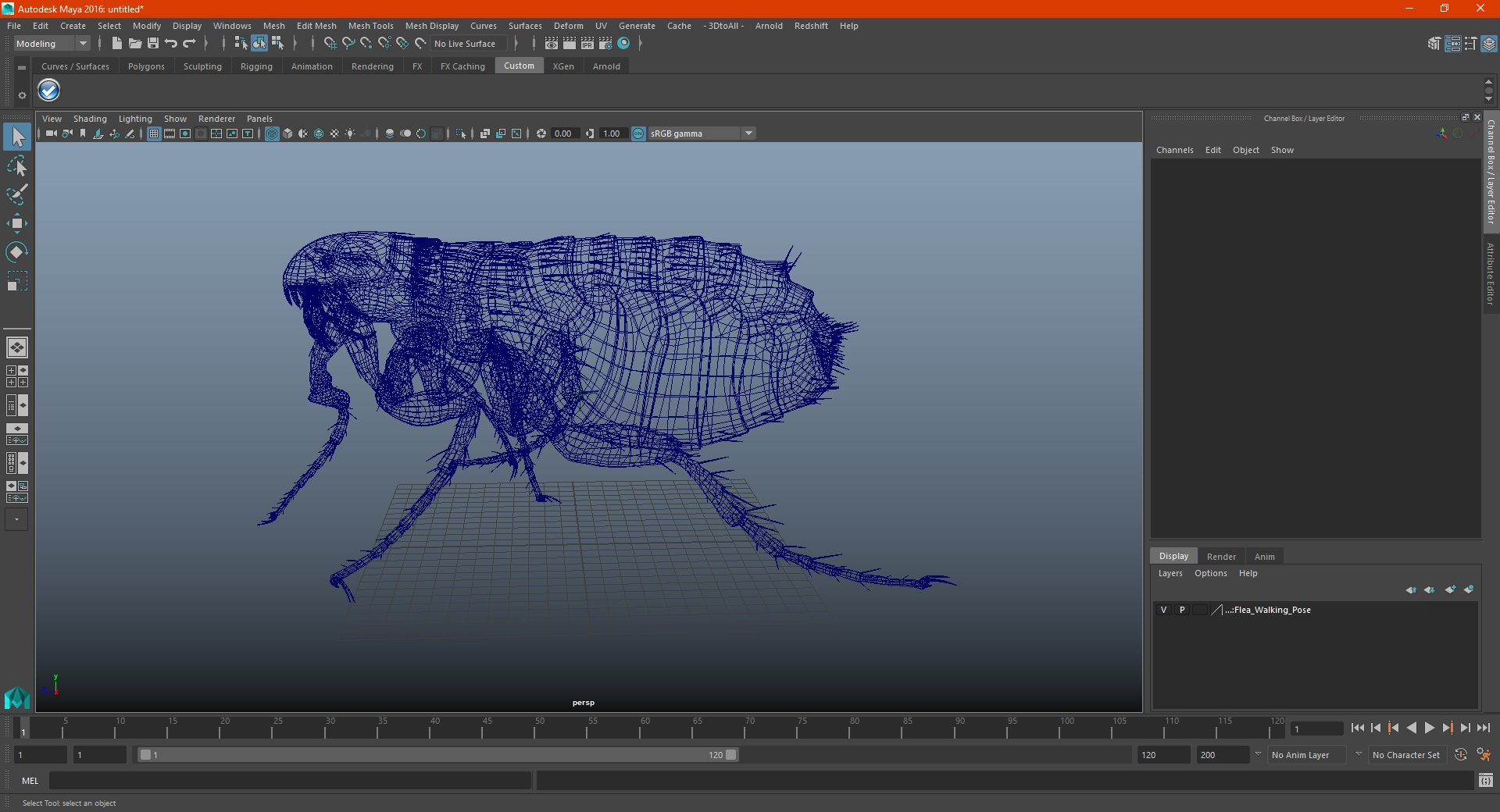Choose the Paint selection tool
Screen dimensions: 1500x812
pos(17,194)
